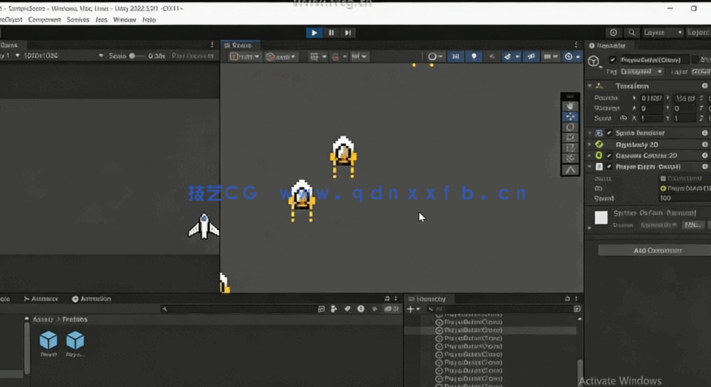This screenshot has height=387, width=711.
Task: Select the custom editor tool at overlay bottom
Action: tap(570, 170)
